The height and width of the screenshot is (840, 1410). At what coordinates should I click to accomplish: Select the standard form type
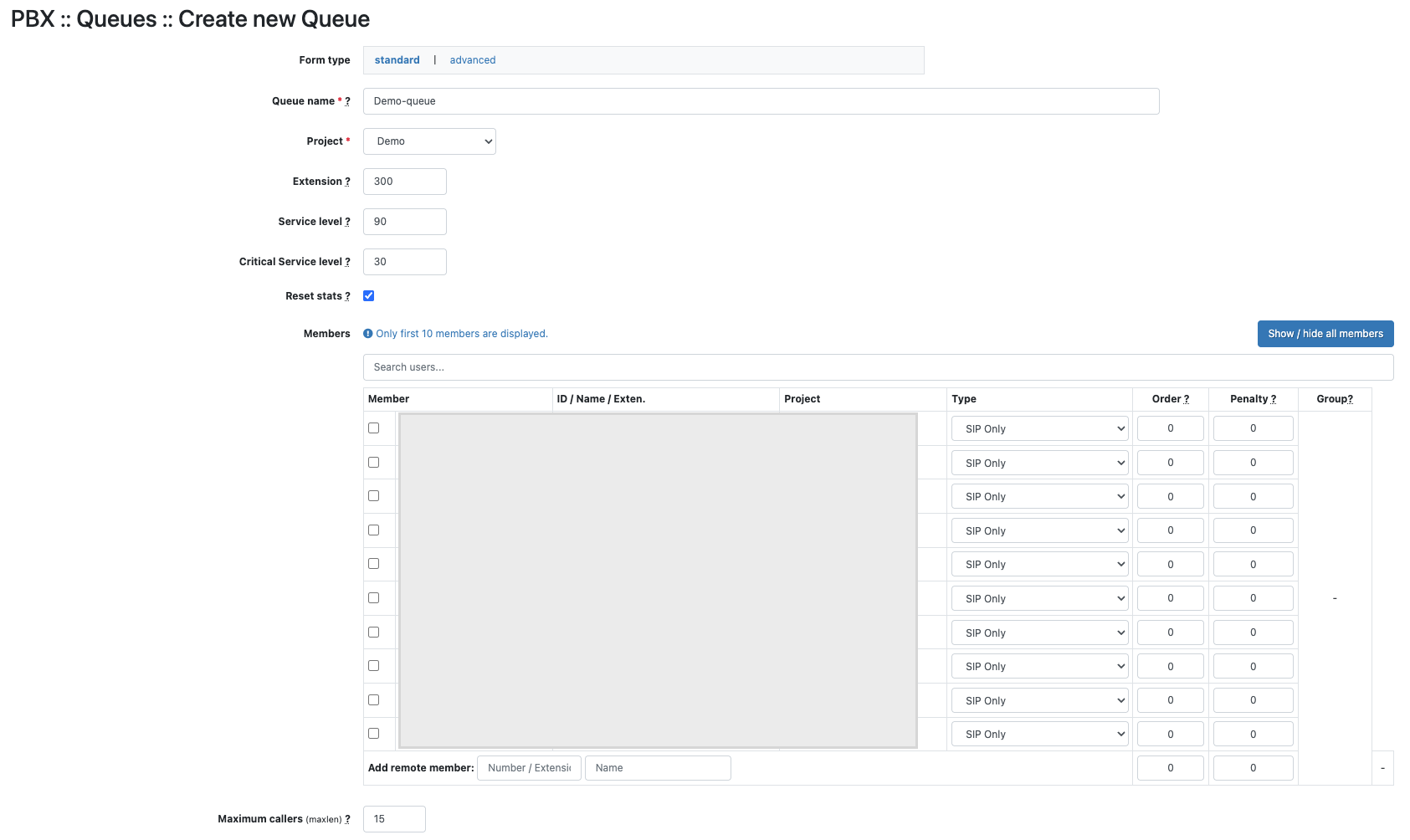point(397,60)
